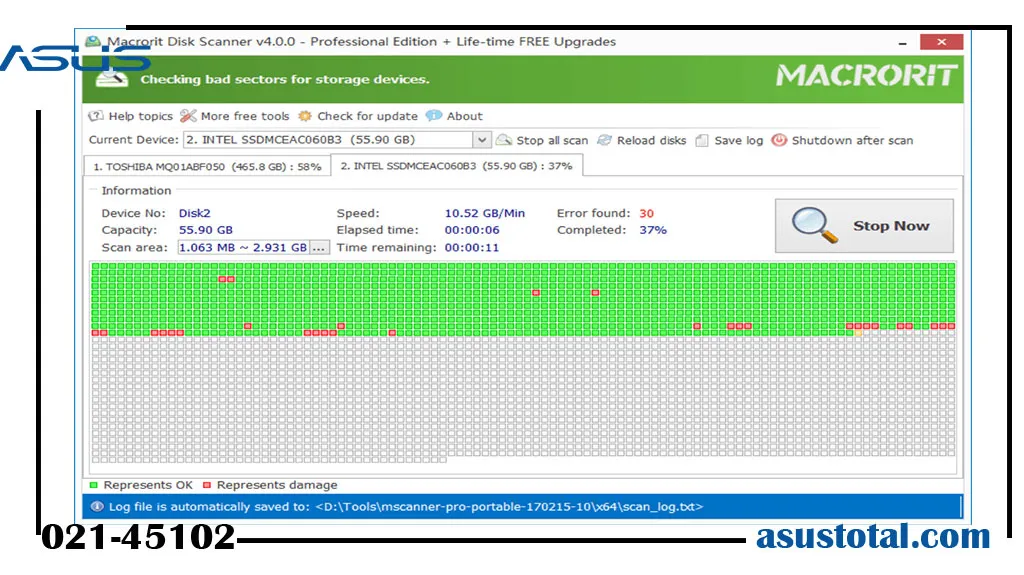Click the Check for update gear icon

tap(305, 116)
